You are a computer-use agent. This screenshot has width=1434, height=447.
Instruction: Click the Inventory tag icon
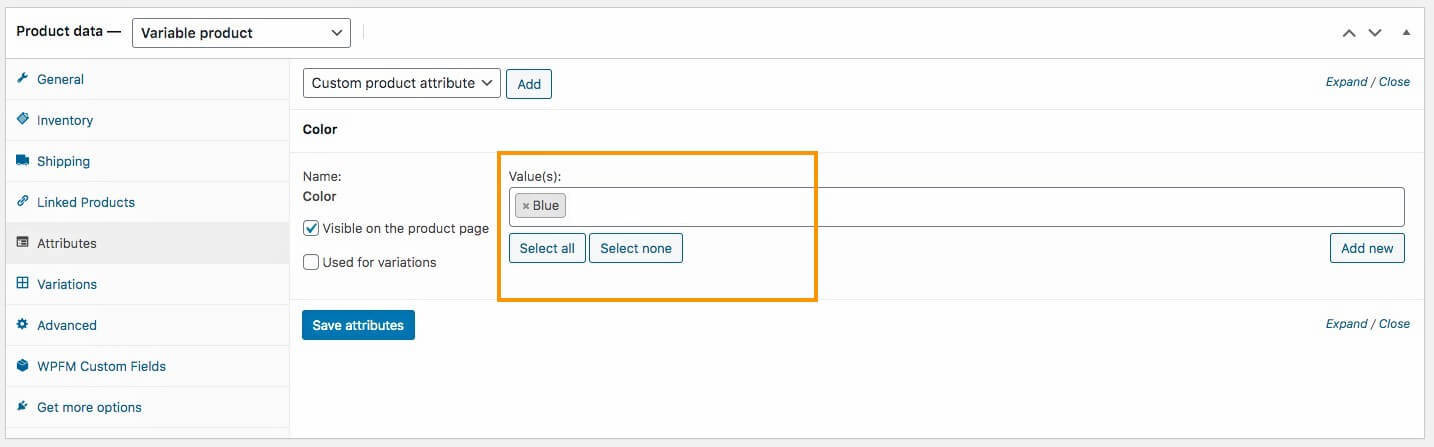click(x=22, y=120)
